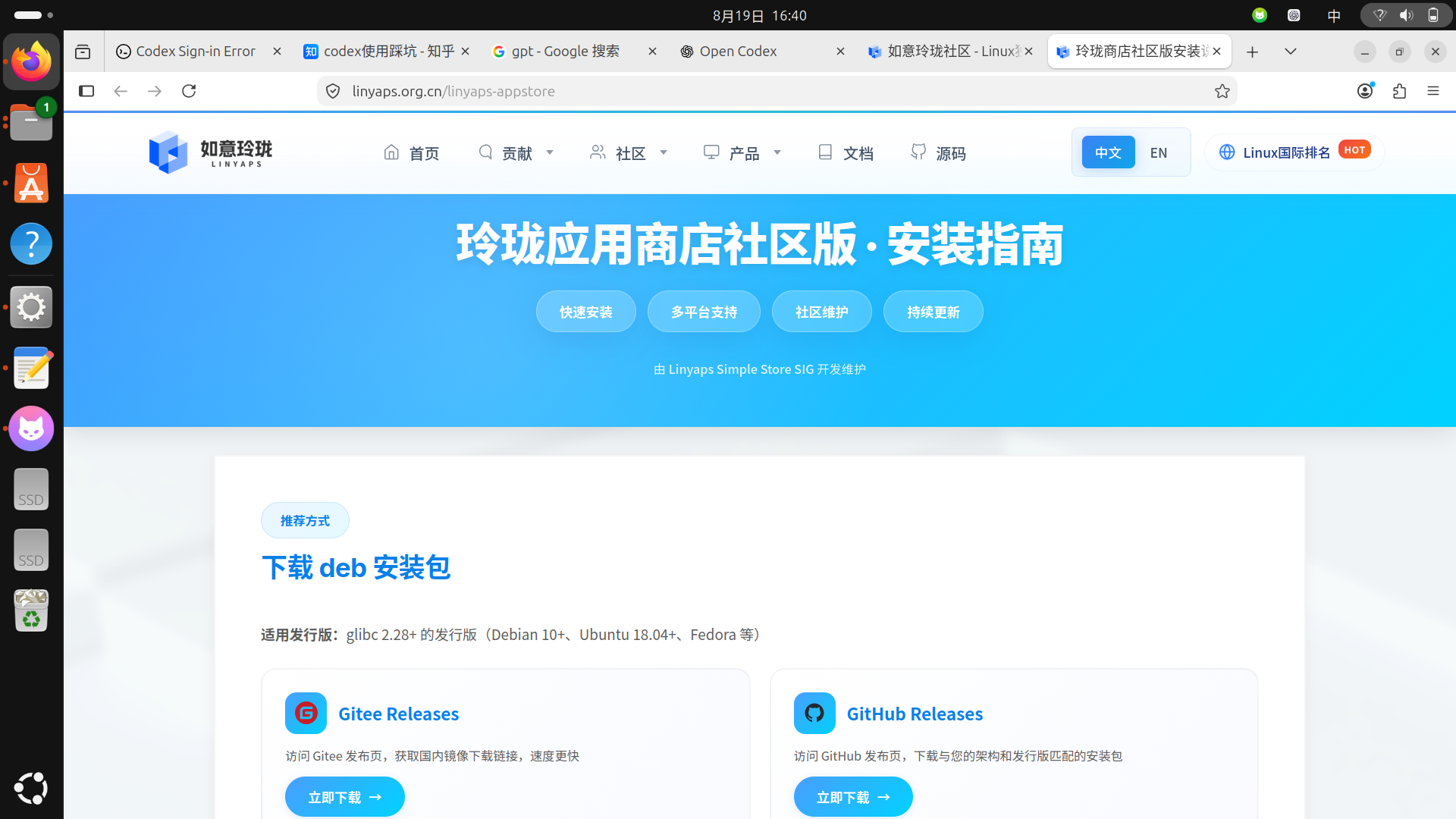Open 文档 in the navigation
1456x819 pixels.
pos(846,153)
